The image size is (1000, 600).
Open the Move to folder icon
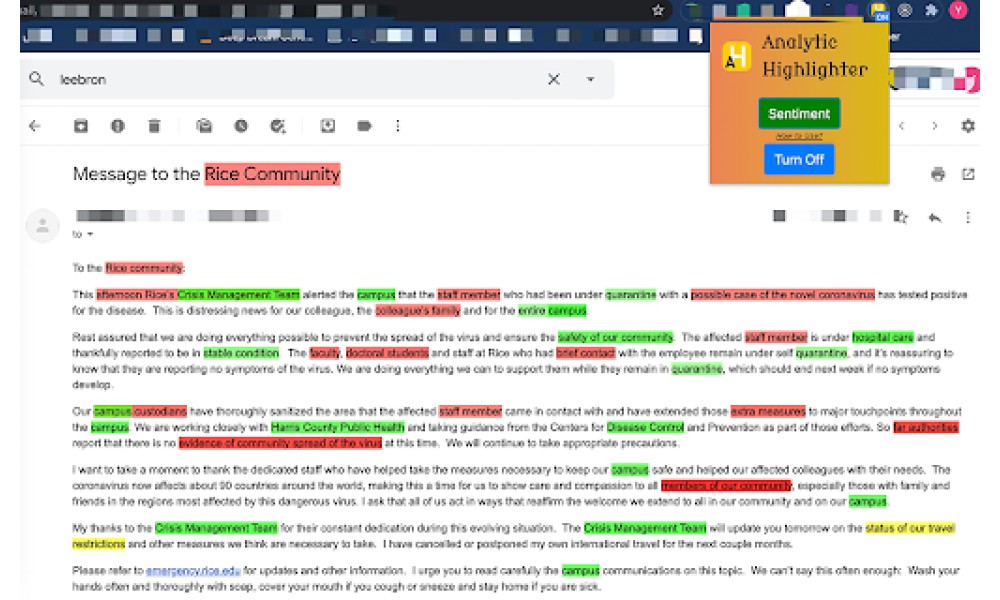tap(328, 126)
